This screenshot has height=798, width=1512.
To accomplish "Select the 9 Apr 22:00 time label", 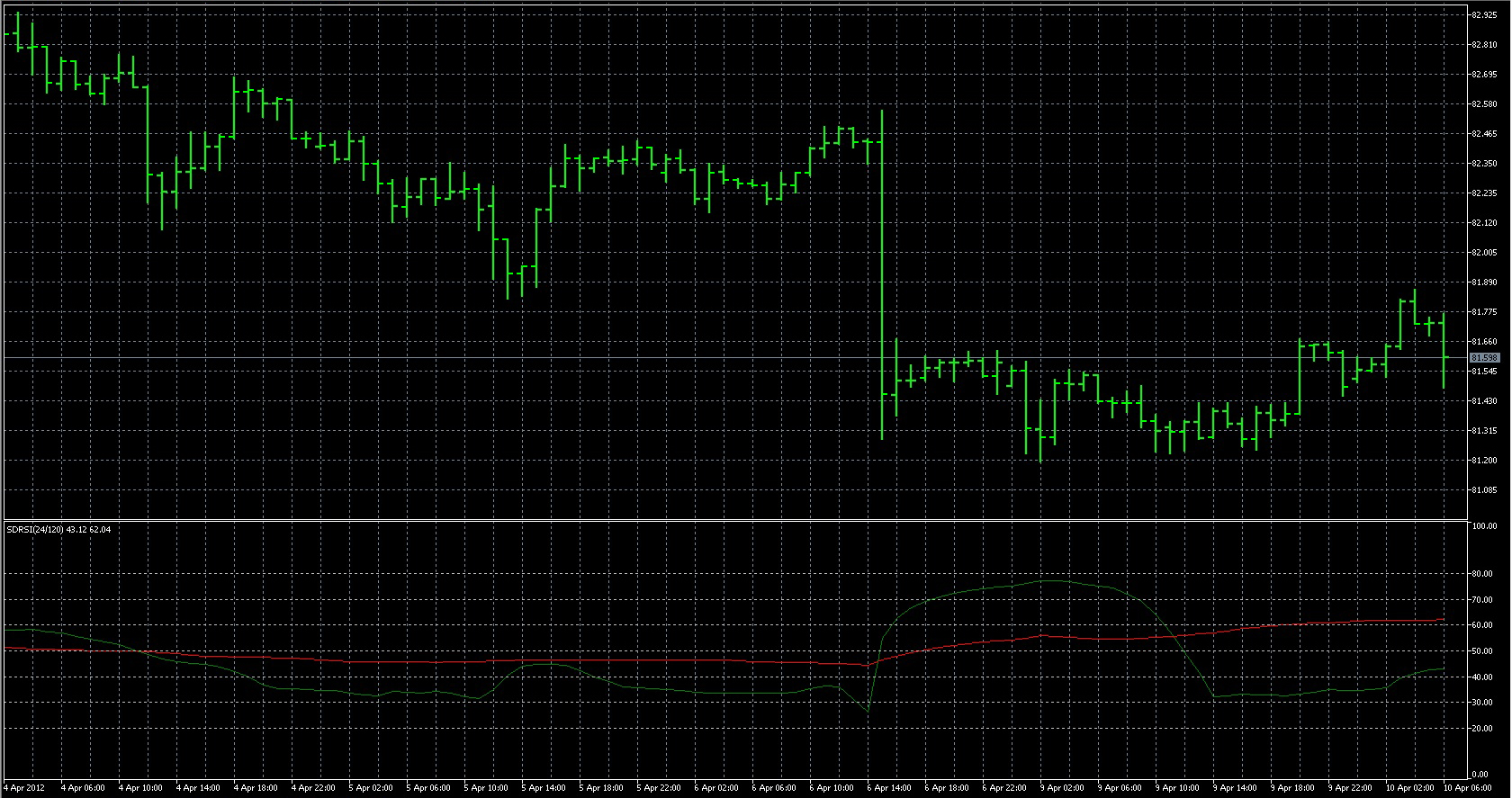I will point(1350,788).
